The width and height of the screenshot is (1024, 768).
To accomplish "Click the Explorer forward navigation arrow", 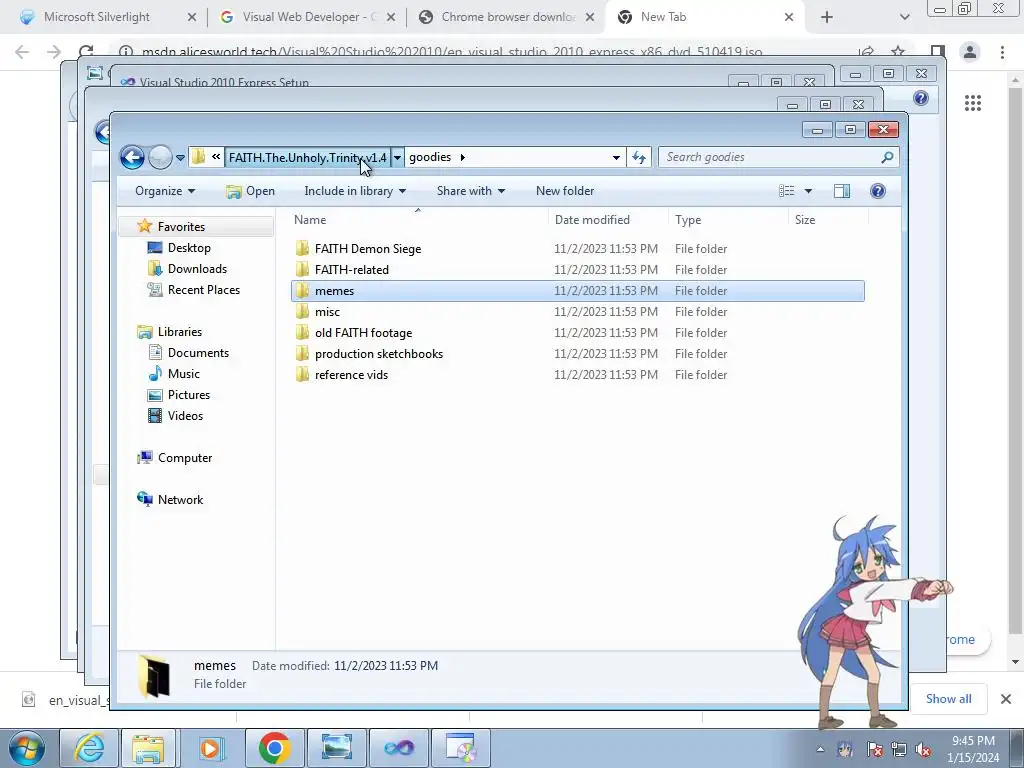I will click(160, 157).
